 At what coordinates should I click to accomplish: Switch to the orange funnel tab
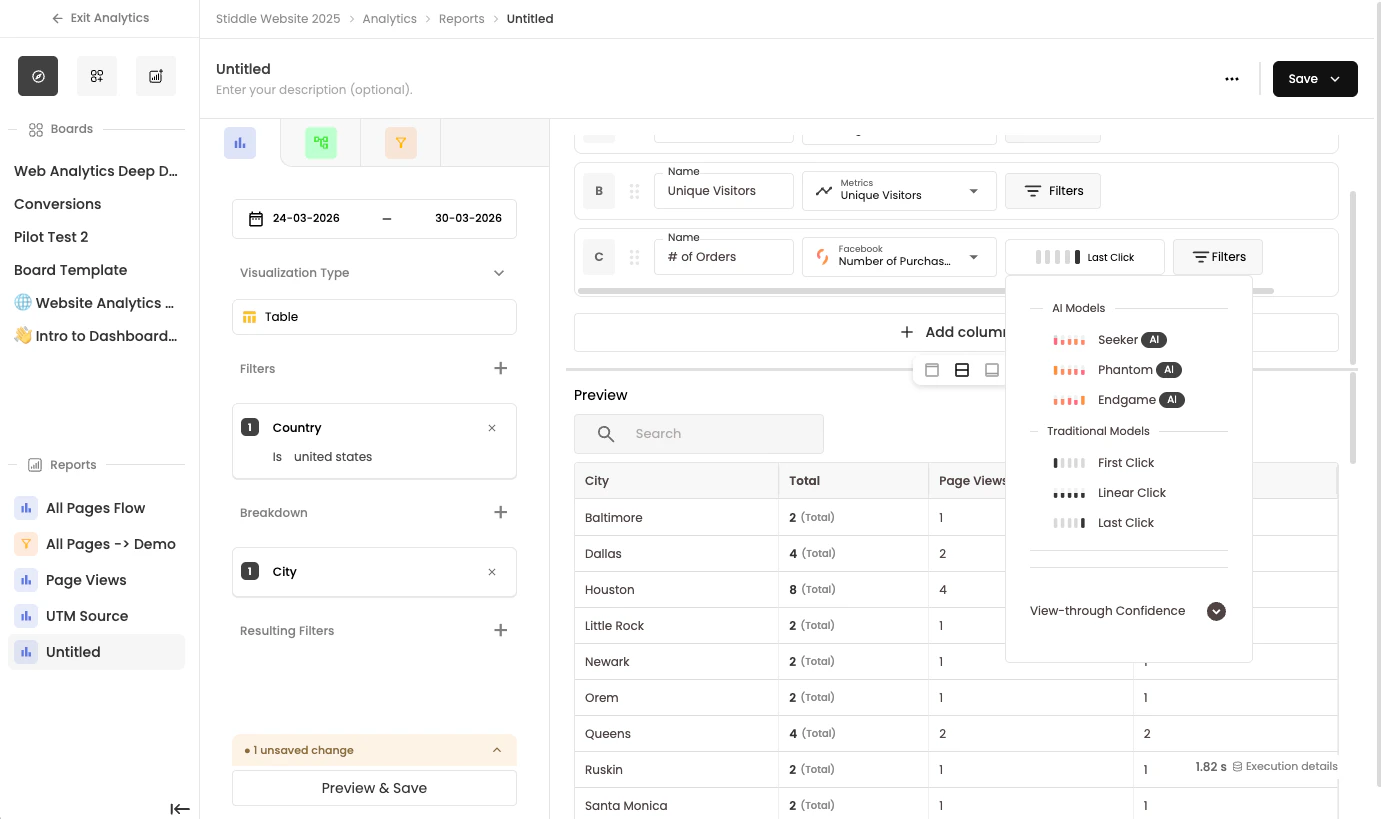click(x=401, y=143)
